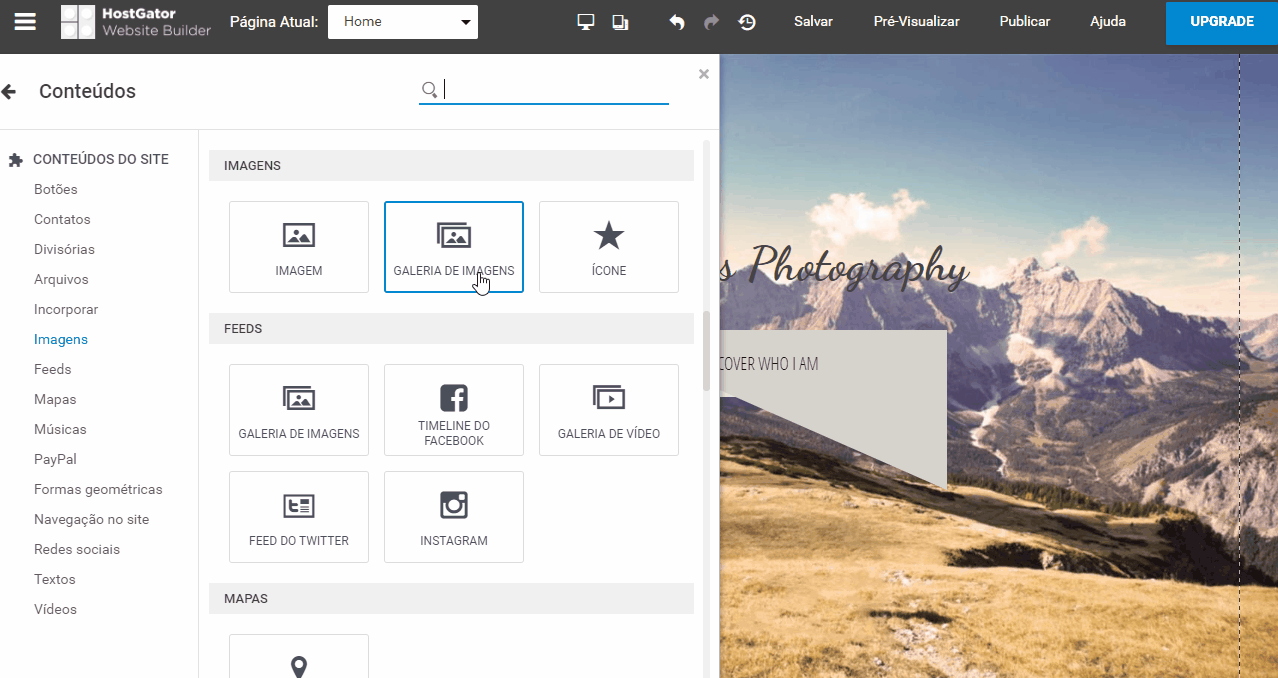Open the Arquivos category

(x=61, y=279)
